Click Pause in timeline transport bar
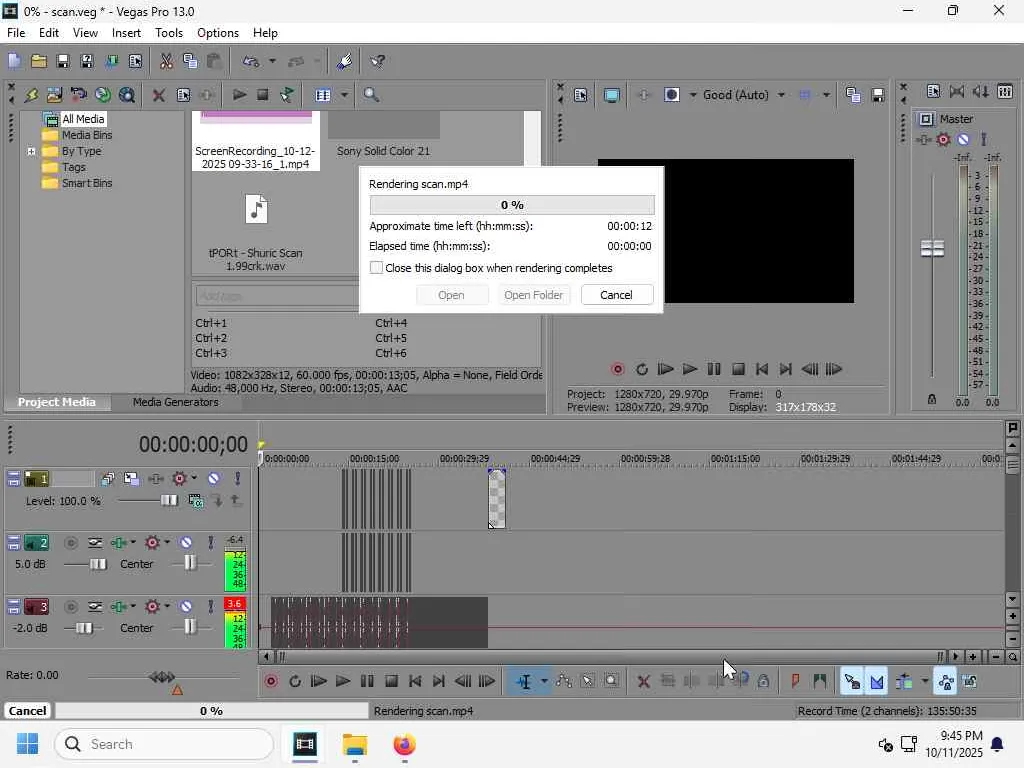The image size is (1024, 768). (x=367, y=681)
